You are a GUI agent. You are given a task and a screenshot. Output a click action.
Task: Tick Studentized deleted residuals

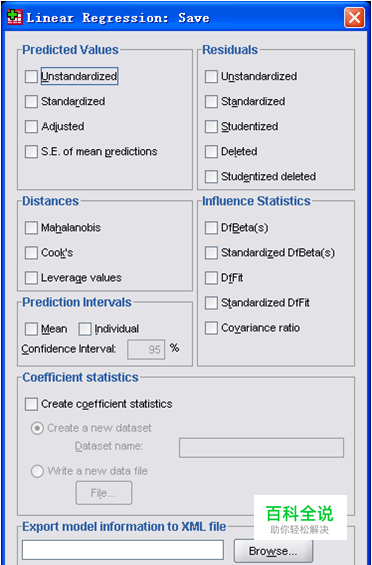tap(211, 177)
